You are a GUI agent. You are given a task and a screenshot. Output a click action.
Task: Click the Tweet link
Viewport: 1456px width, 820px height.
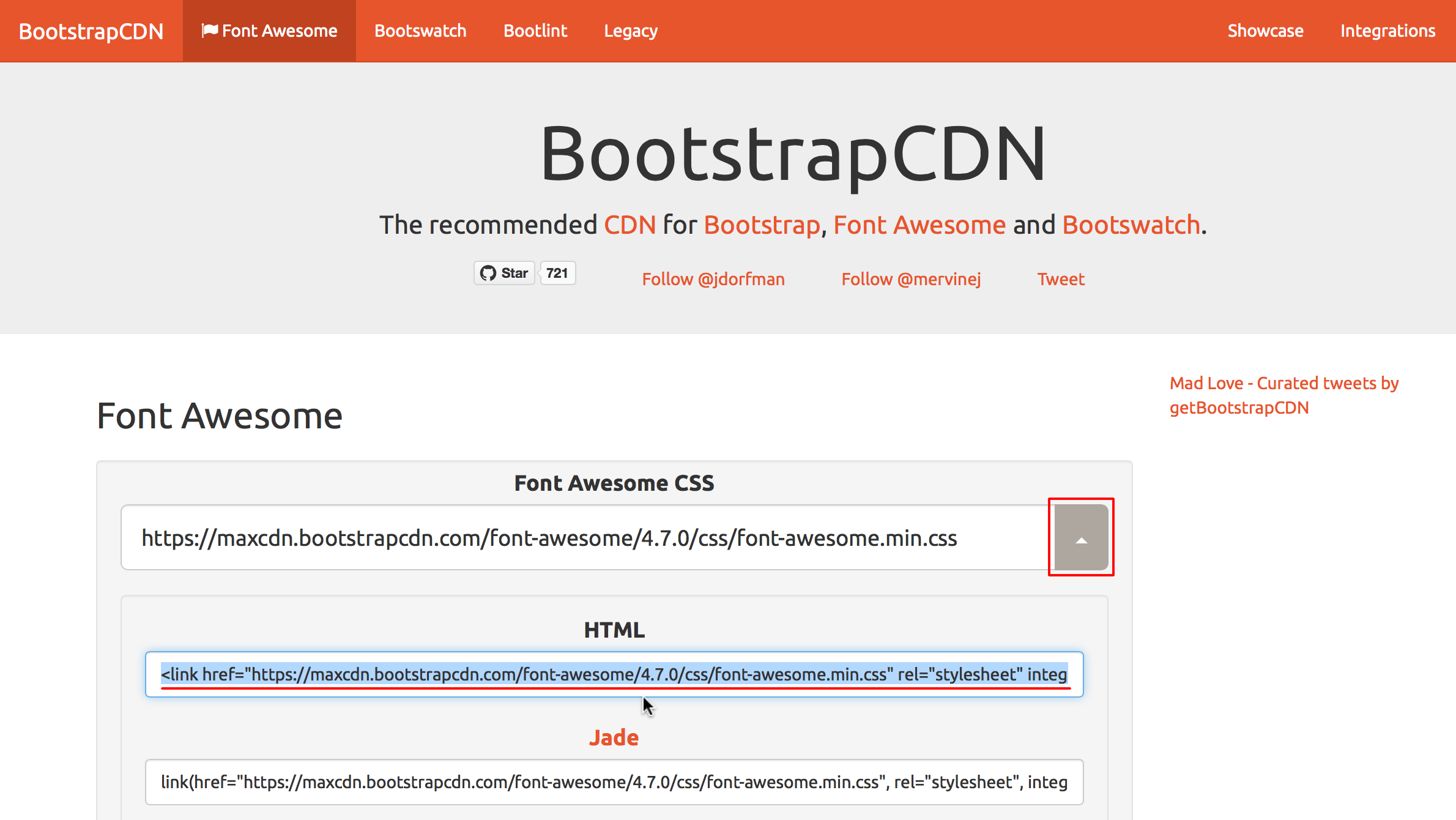point(1061,279)
